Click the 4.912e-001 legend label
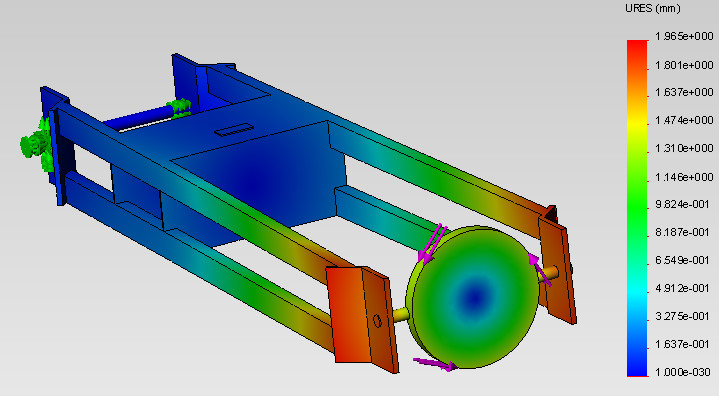 point(683,288)
